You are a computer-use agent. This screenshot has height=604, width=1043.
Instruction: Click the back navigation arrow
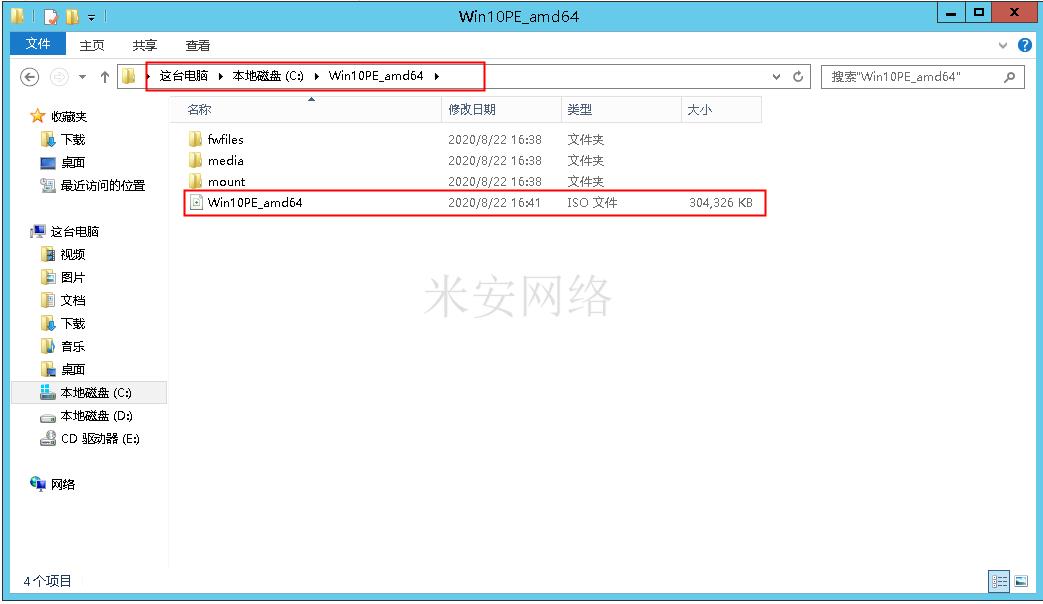[29, 77]
